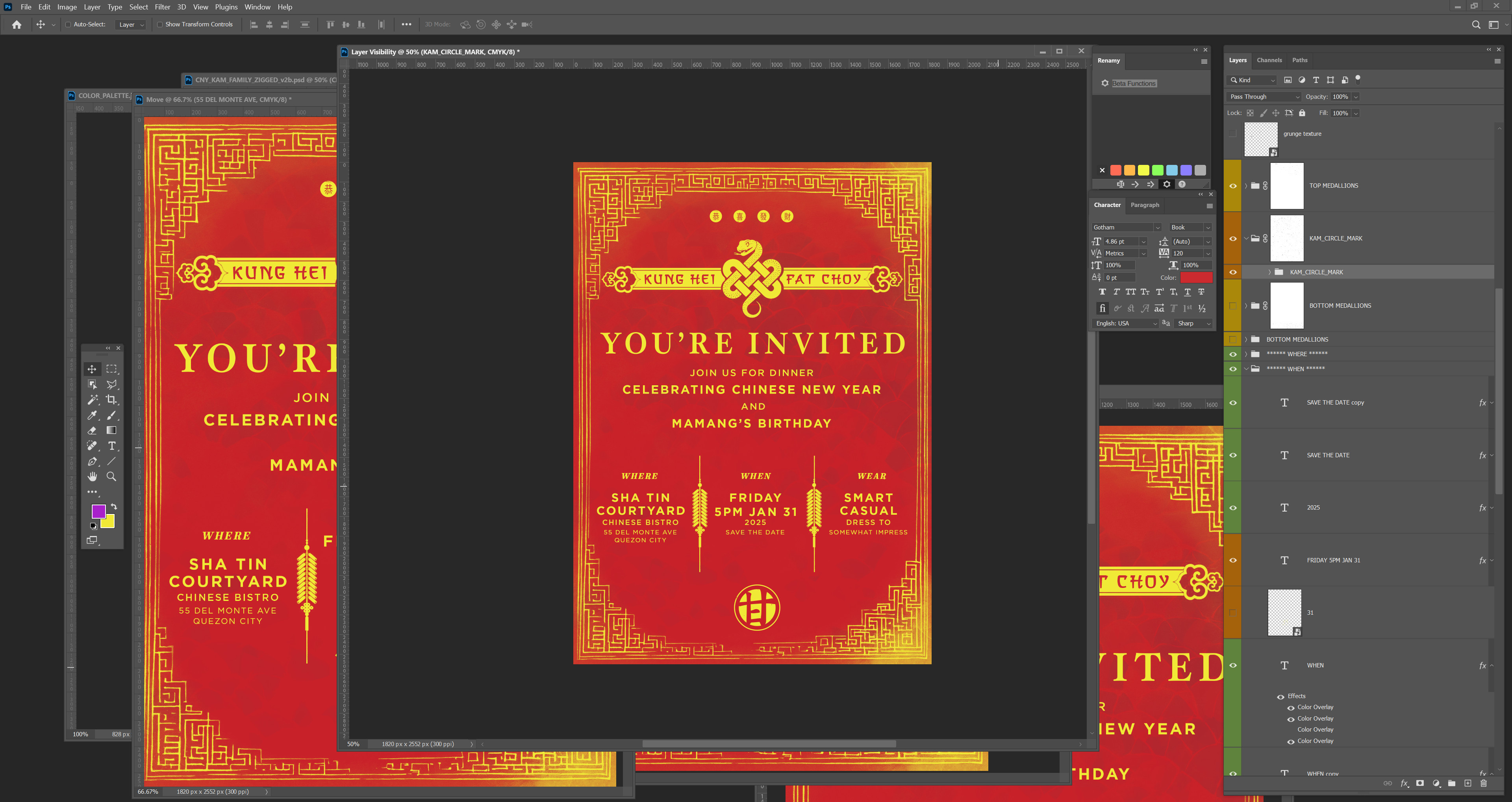1512x802 pixels.
Task: Open the Kind filter dropdown
Action: coord(1252,80)
